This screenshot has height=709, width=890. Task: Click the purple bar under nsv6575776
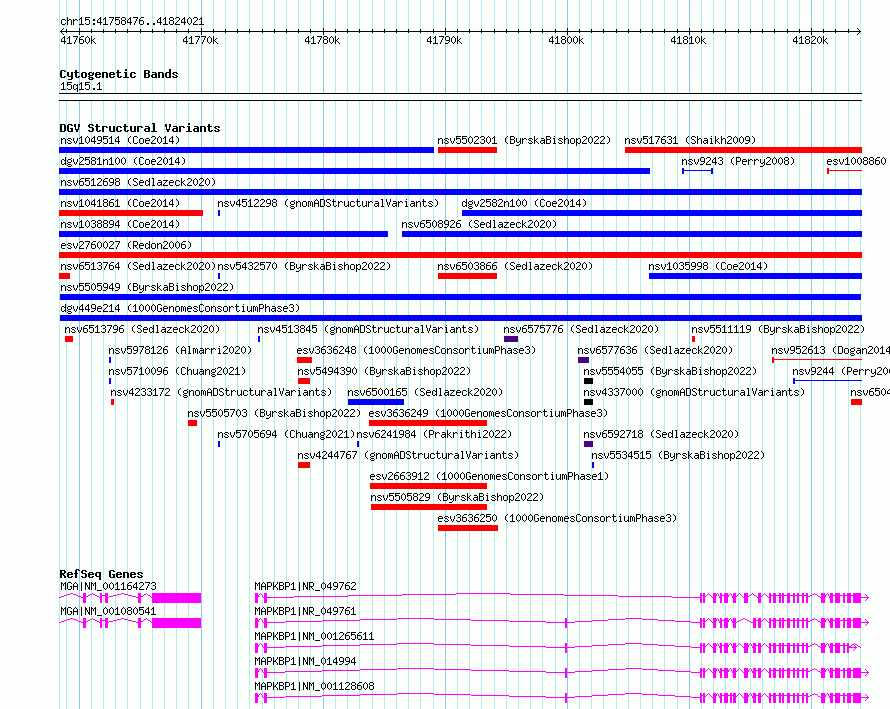511,339
